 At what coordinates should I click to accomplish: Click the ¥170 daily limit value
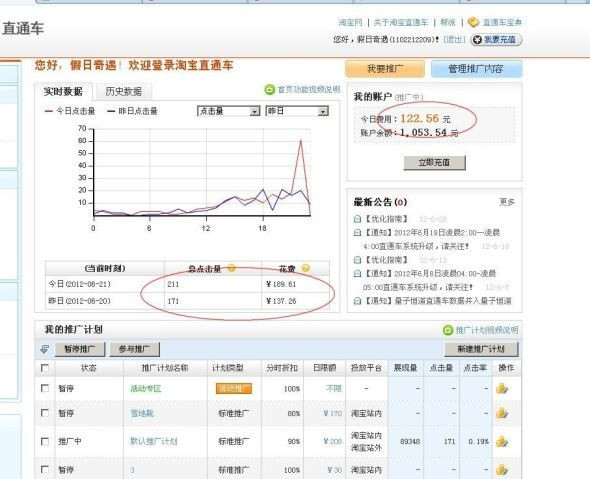point(333,413)
